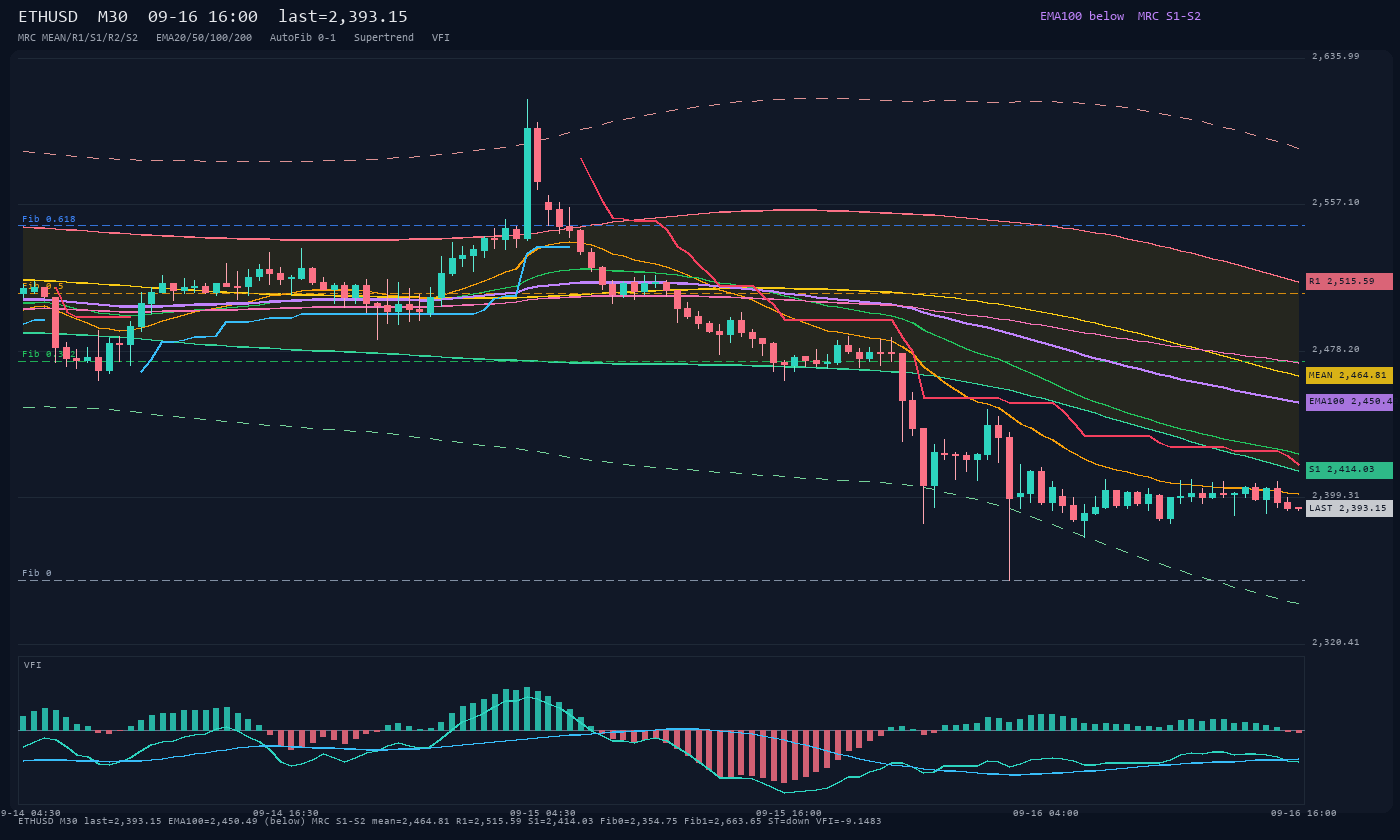Click the M30 timeframe label
The image size is (1400, 840).
tap(112, 17)
